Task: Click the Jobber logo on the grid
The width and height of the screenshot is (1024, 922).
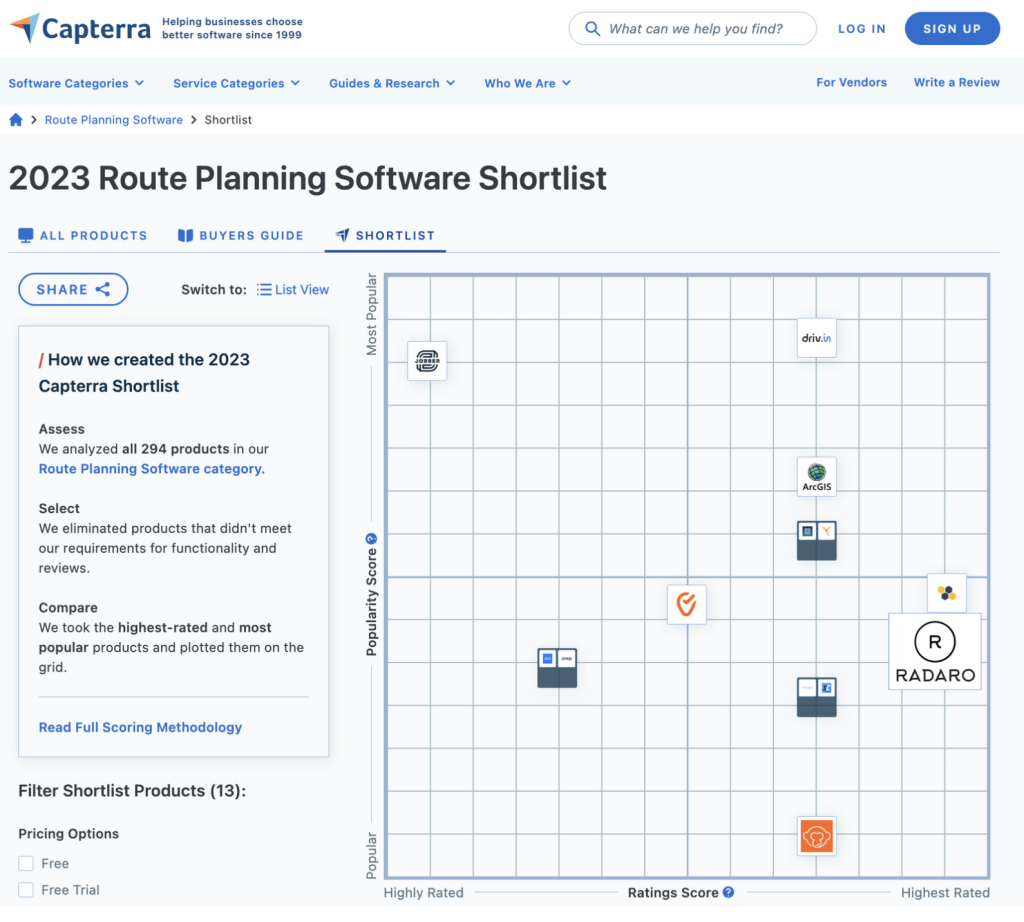Action: (x=427, y=360)
